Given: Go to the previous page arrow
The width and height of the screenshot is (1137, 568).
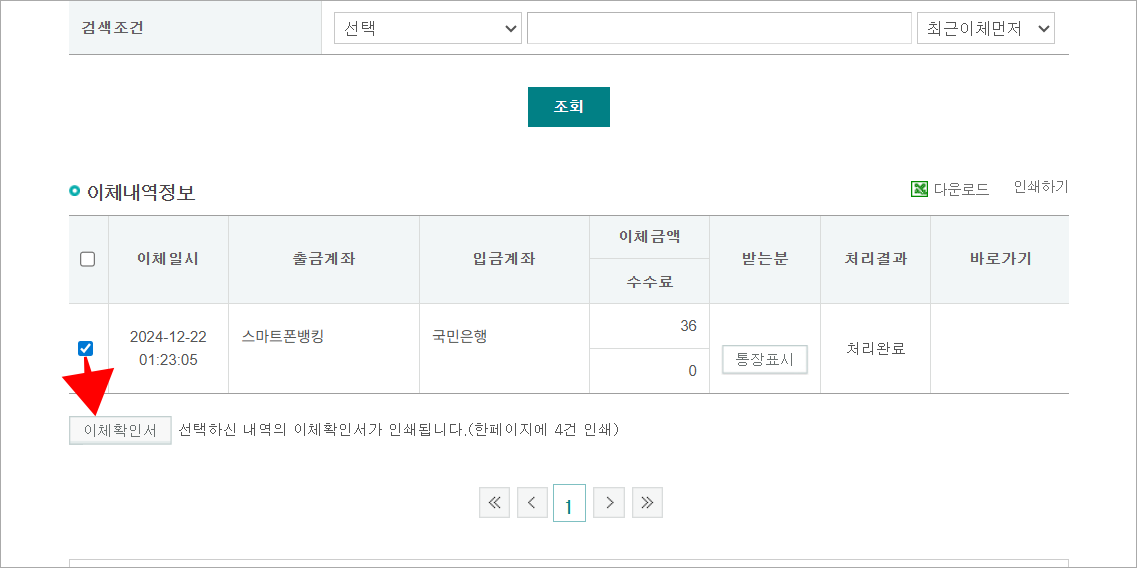Looking at the screenshot, I should (532, 502).
